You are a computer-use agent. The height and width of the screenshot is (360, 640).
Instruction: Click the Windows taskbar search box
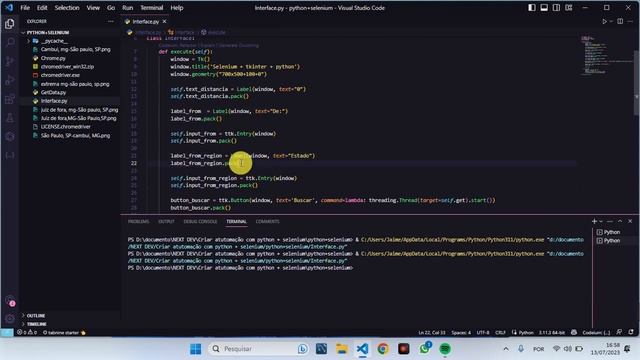tap(259, 349)
